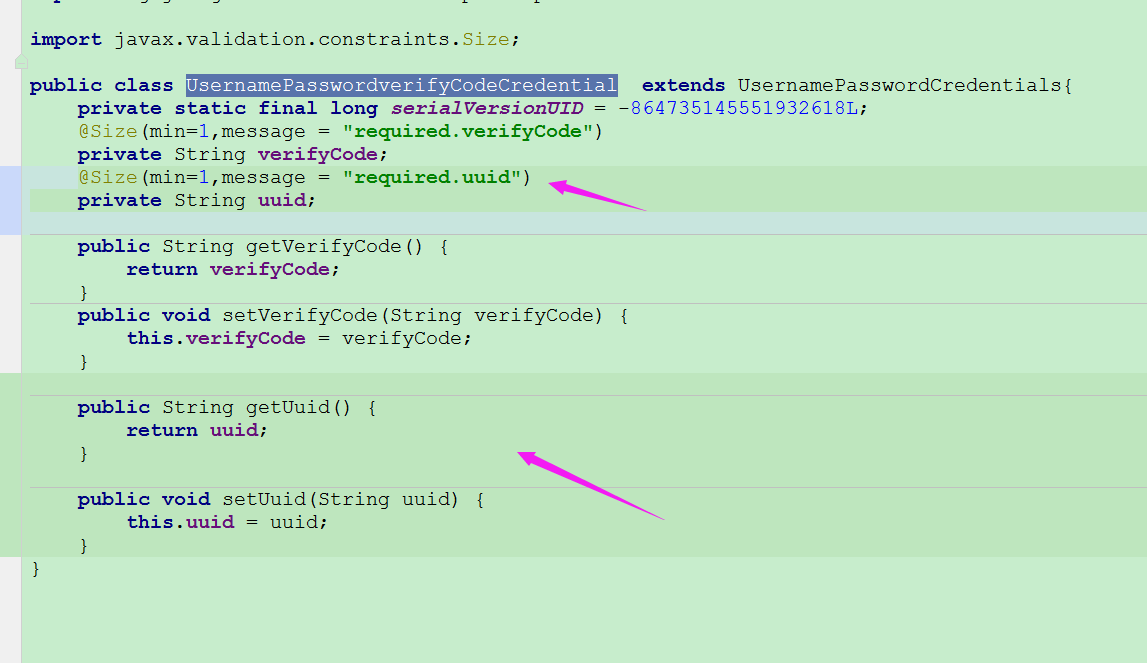This screenshot has width=1147, height=663.
Task: Click the serialVersionUID long number value
Action: (x=738, y=109)
